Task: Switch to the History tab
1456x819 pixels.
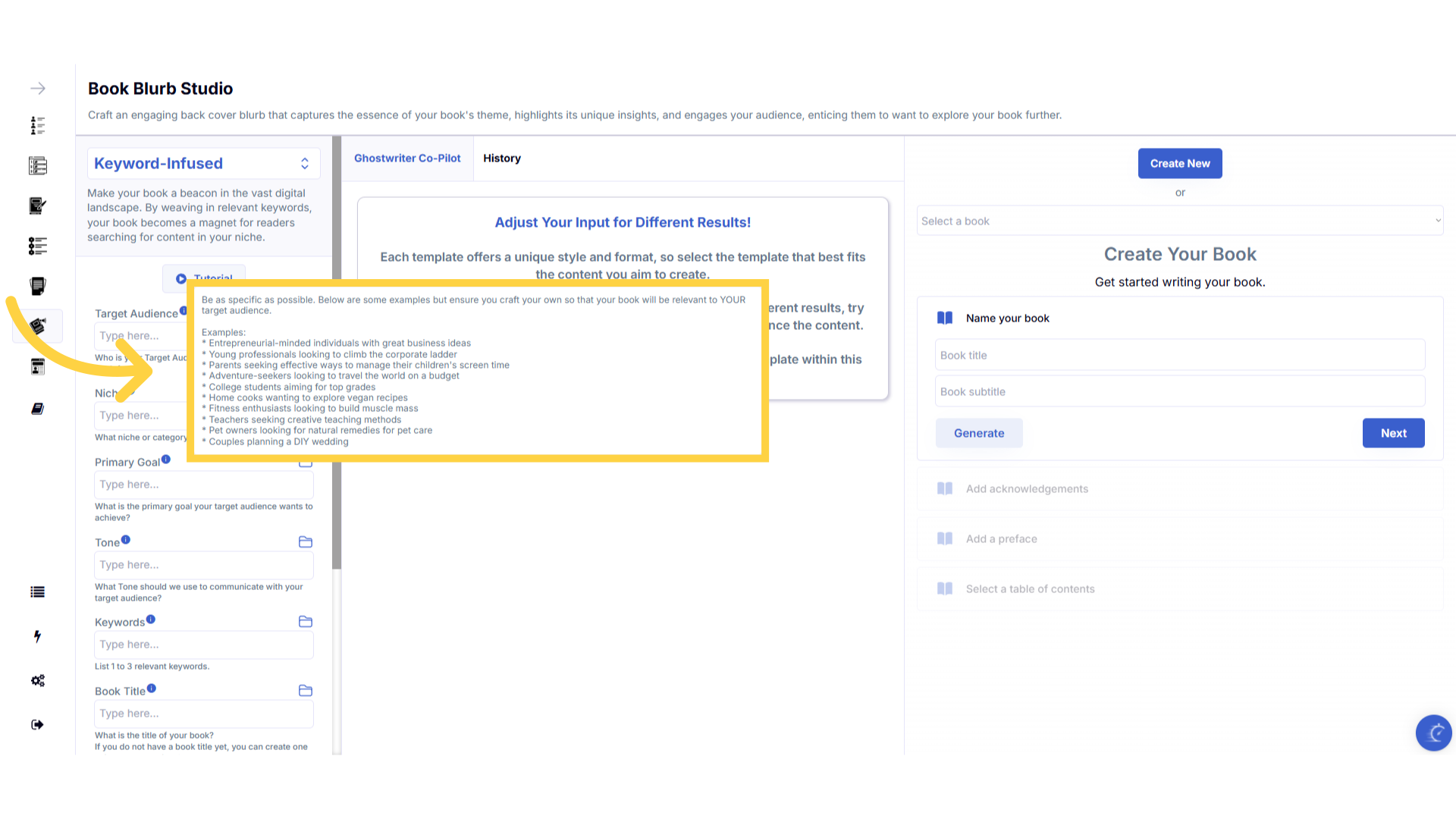Action: click(x=502, y=158)
